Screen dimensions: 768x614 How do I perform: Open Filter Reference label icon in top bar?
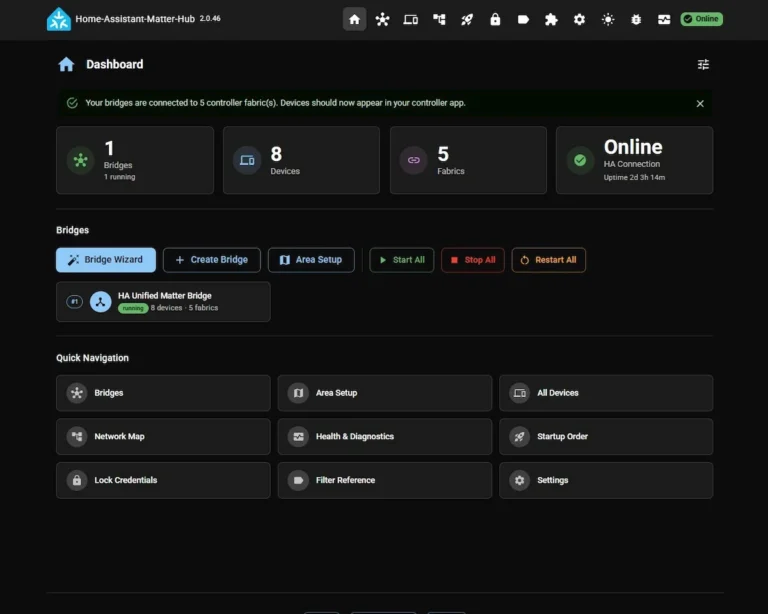(x=523, y=19)
